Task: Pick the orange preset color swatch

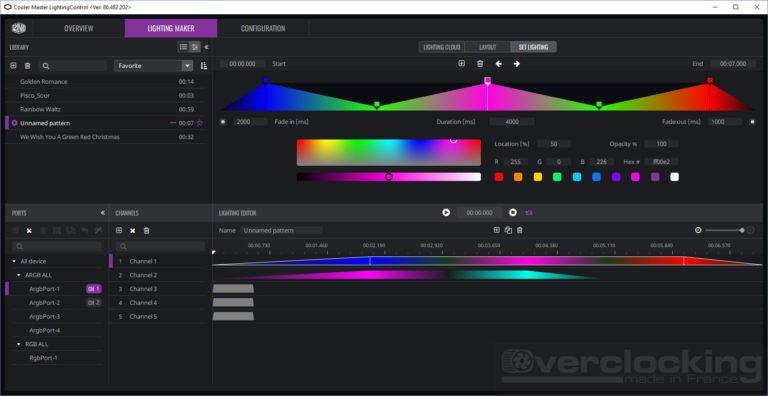Action: 518,177
